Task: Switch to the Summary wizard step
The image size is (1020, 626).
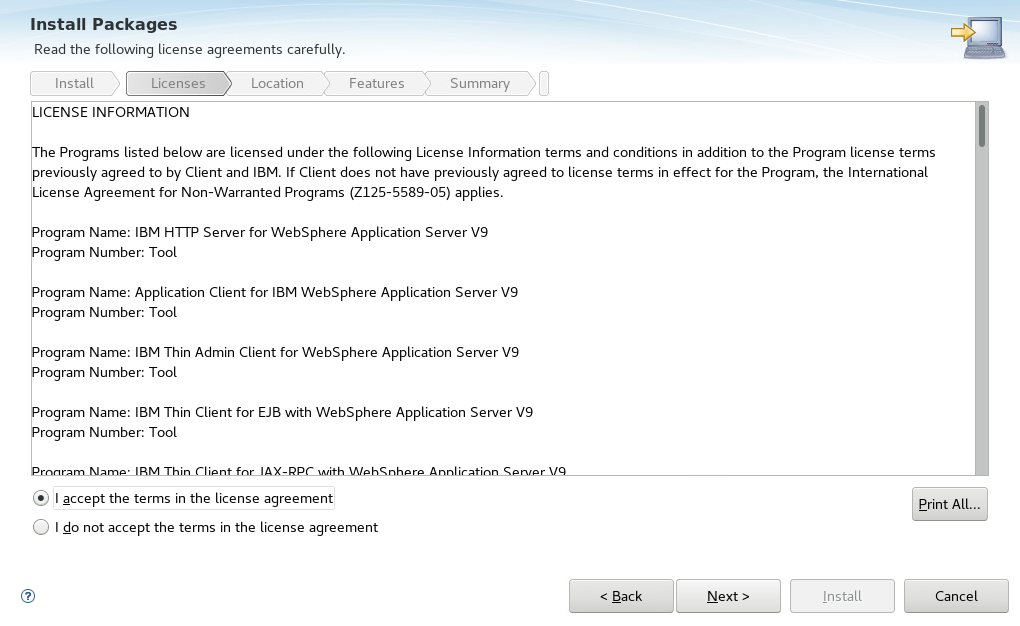Action: pyautogui.click(x=480, y=83)
